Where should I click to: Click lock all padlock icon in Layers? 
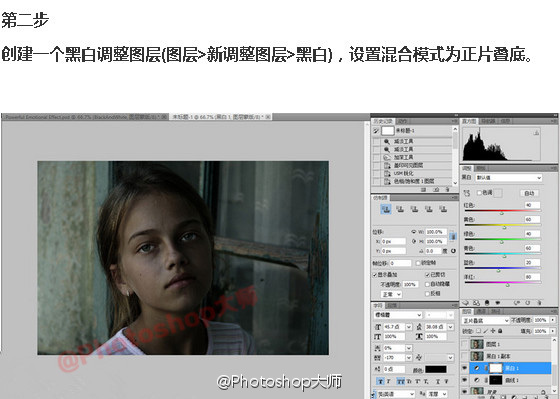500,331
